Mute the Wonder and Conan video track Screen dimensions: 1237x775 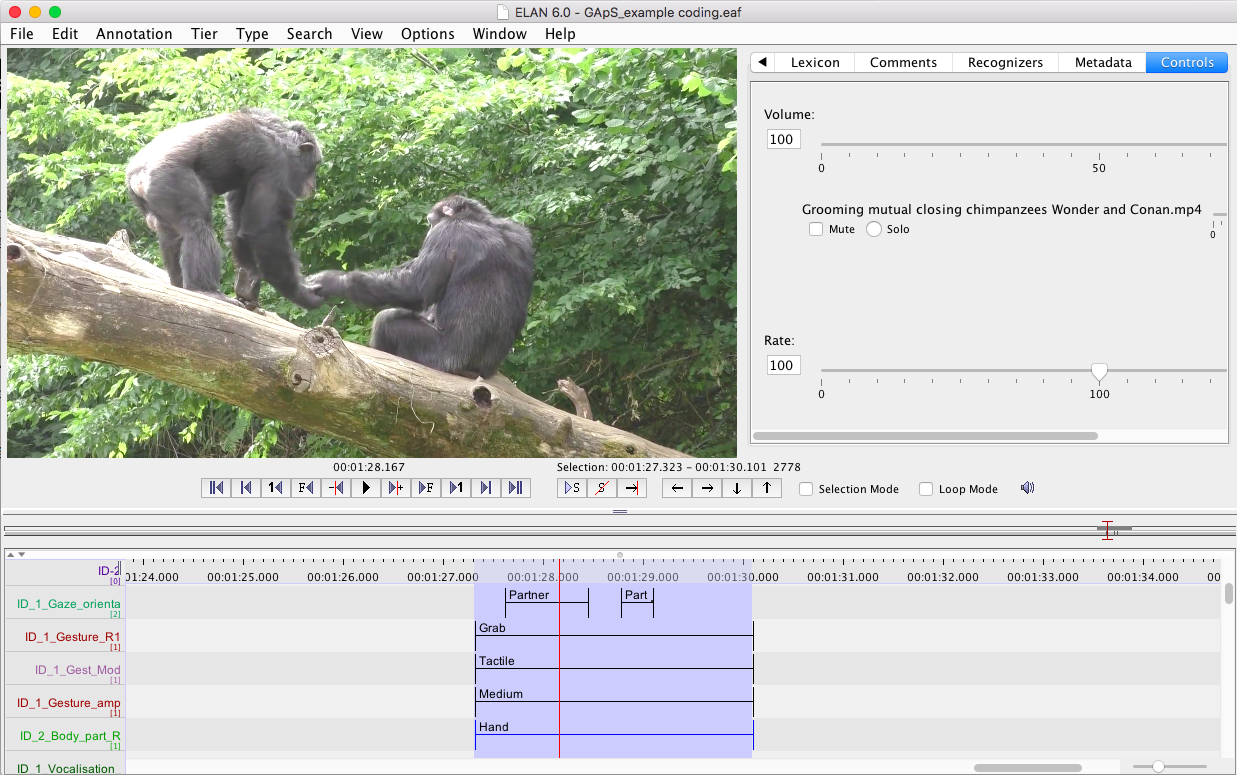pos(816,229)
